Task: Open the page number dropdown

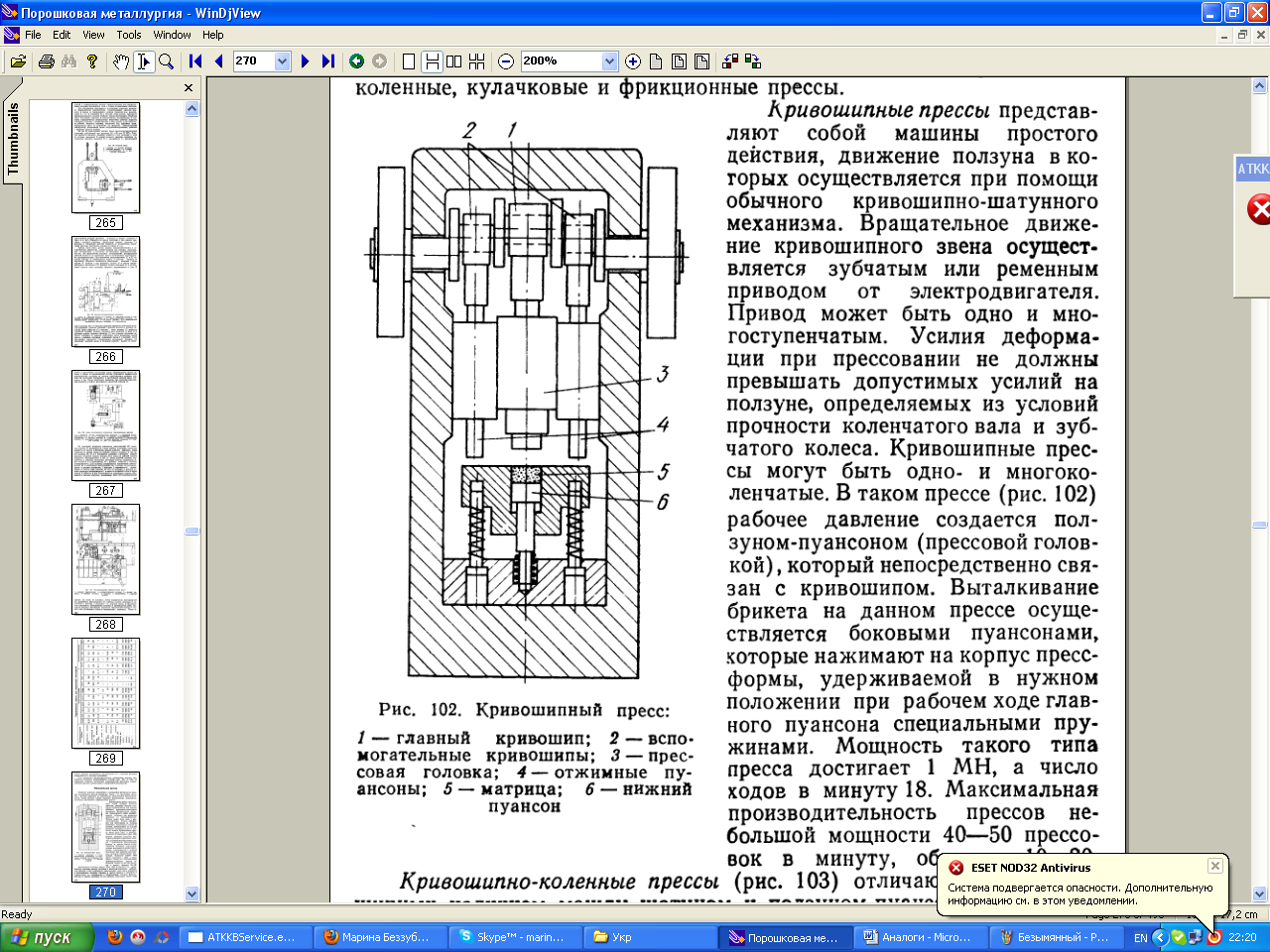Action: tap(282, 61)
